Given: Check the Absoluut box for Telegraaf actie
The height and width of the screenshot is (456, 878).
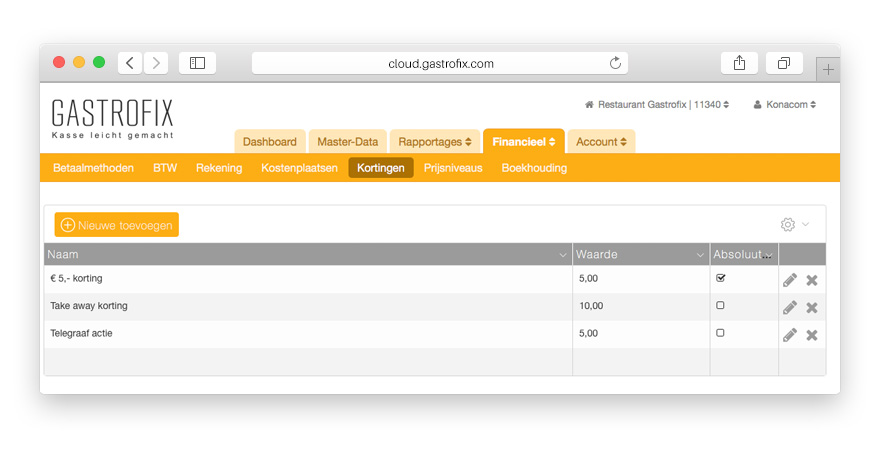Looking at the screenshot, I should point(720,332).
